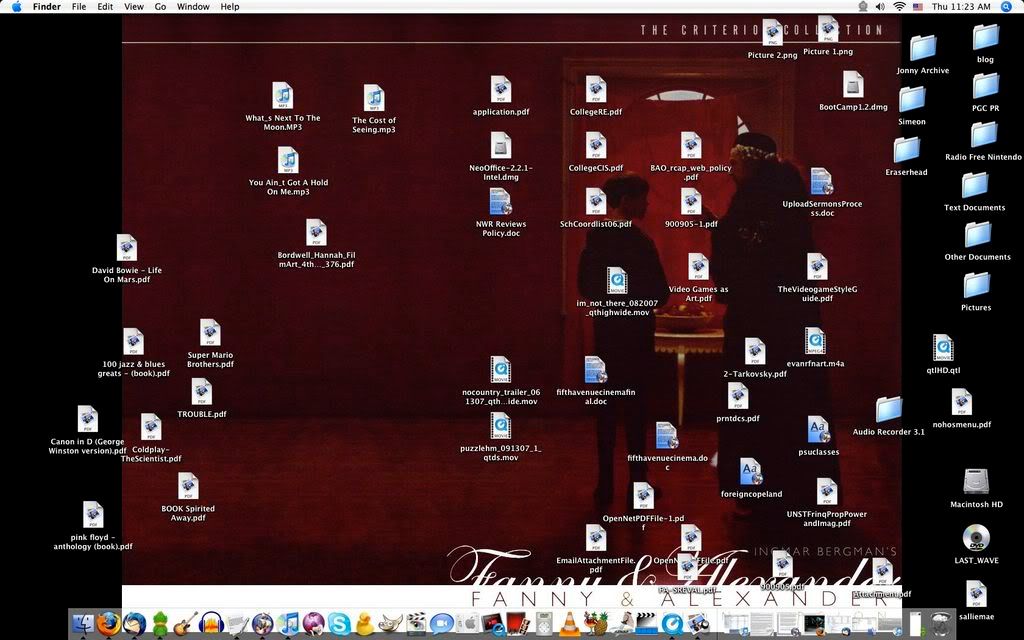Click the volume icon in menu bar
This screenshot has width=1024, height=640.
click(x=880, y=7)
